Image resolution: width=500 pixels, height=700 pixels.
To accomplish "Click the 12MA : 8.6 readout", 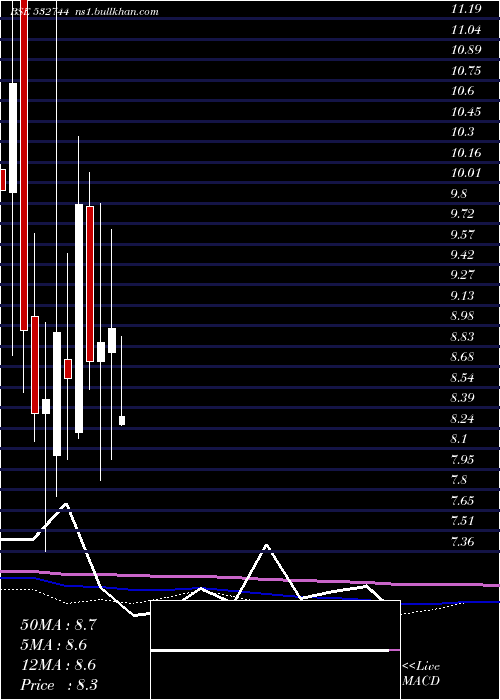I will [58, 665].
